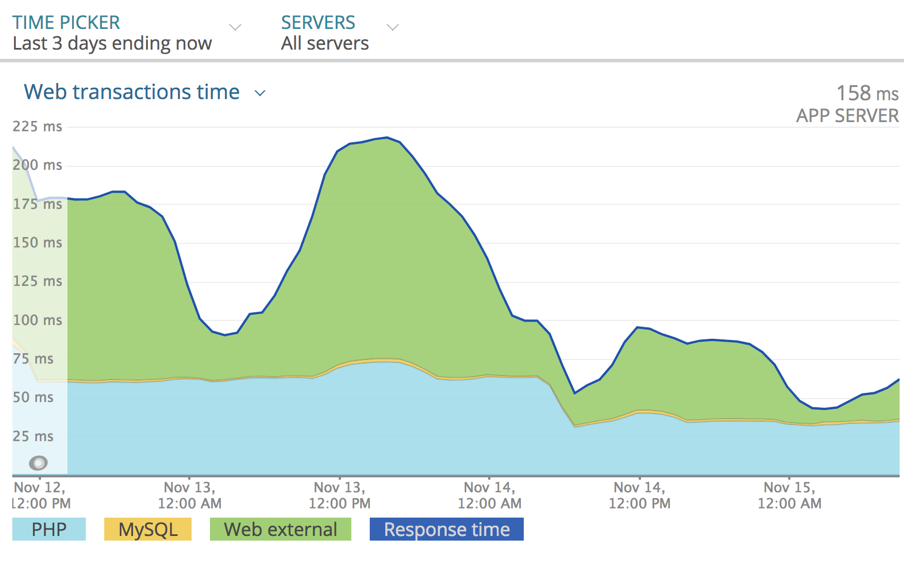Click the circular marker icon at chart bottom-left
The height and width of the screenshot is (572, 904).
coord(38,462)
